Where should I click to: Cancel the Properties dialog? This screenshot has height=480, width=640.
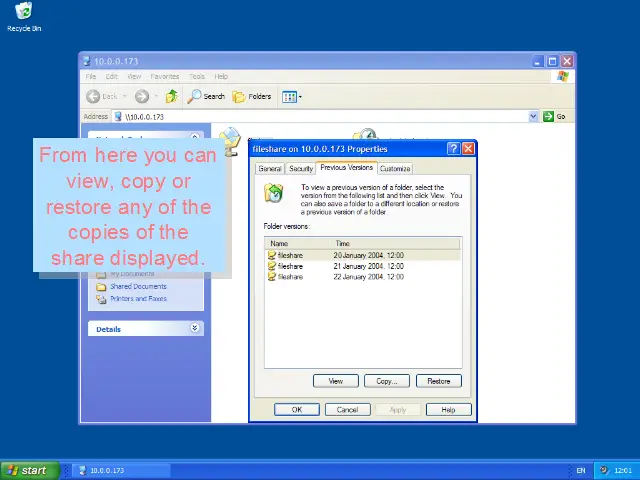(347, 409)
